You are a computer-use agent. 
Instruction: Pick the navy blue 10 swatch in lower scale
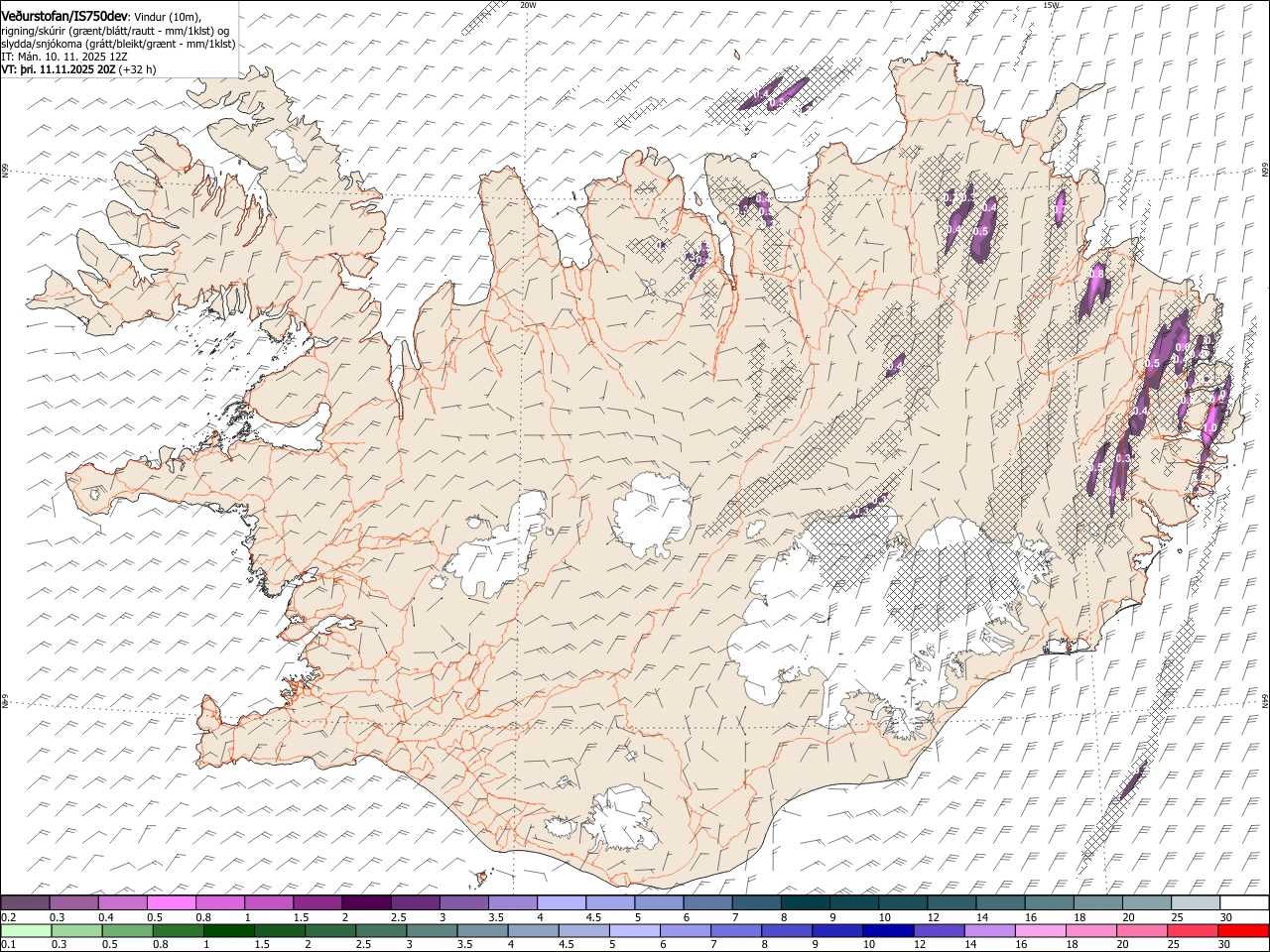[887, 931]
